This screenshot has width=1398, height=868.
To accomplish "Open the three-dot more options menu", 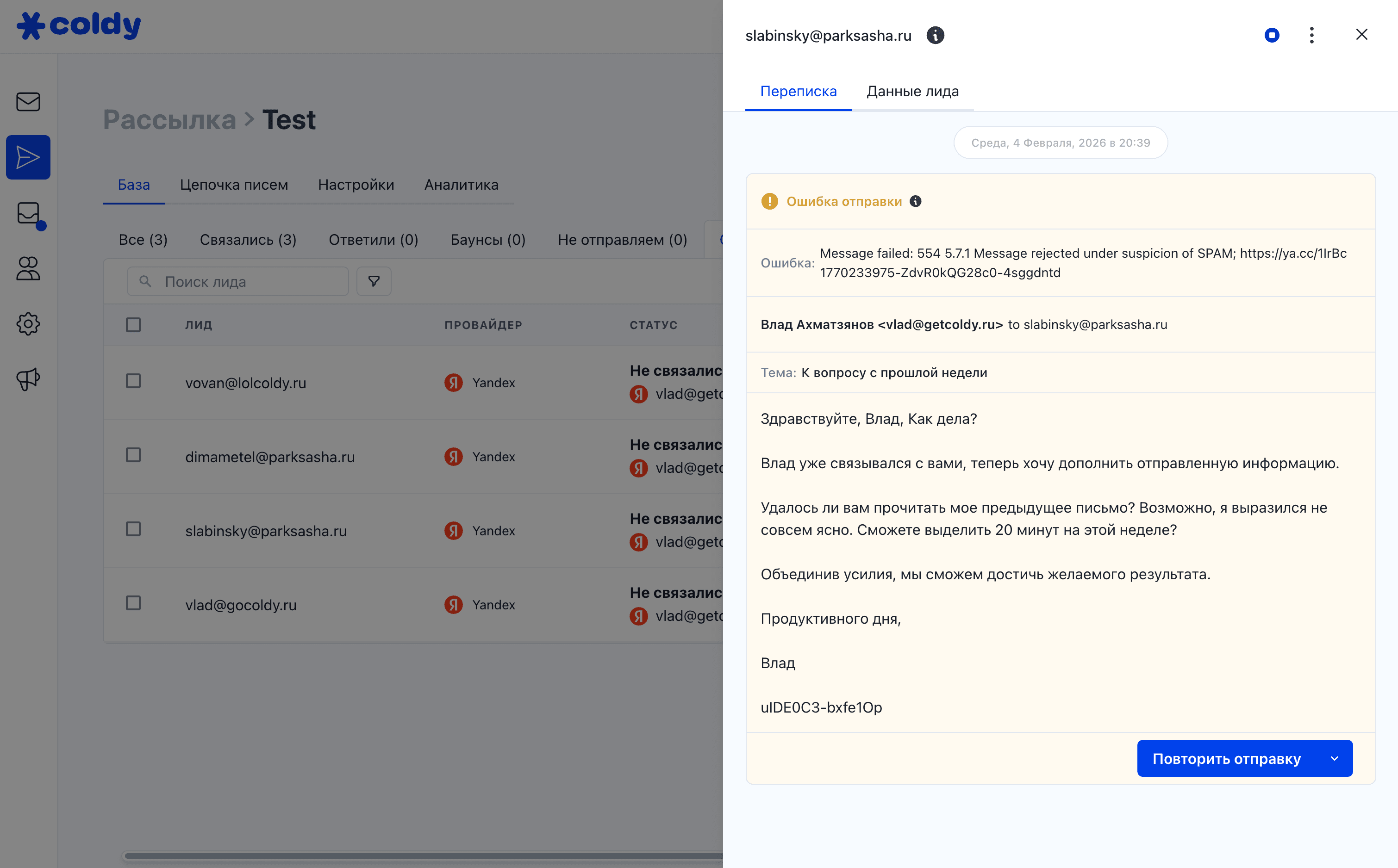I will [1311, 36].
